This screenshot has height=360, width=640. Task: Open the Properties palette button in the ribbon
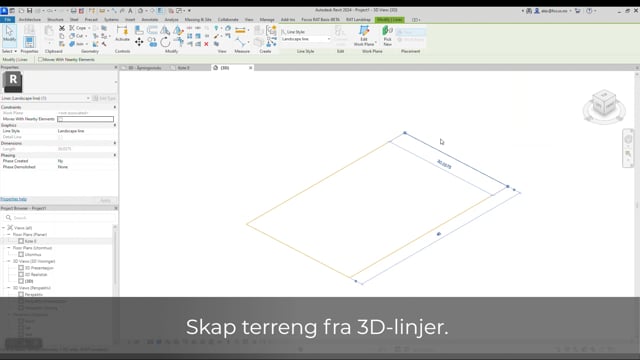29,42
